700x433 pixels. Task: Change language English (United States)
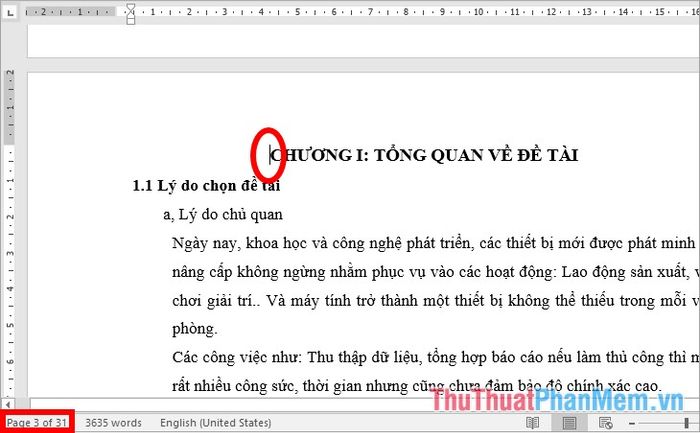(x=216, y=423)
